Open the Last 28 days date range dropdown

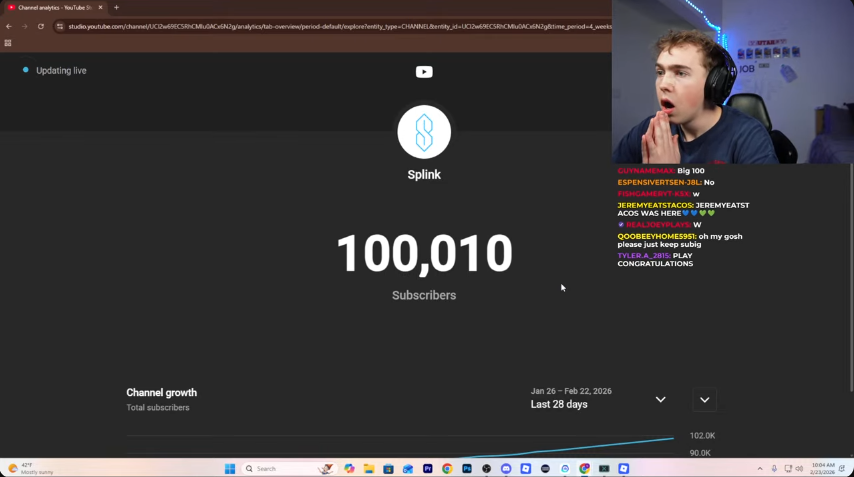(x=598, y=399)
